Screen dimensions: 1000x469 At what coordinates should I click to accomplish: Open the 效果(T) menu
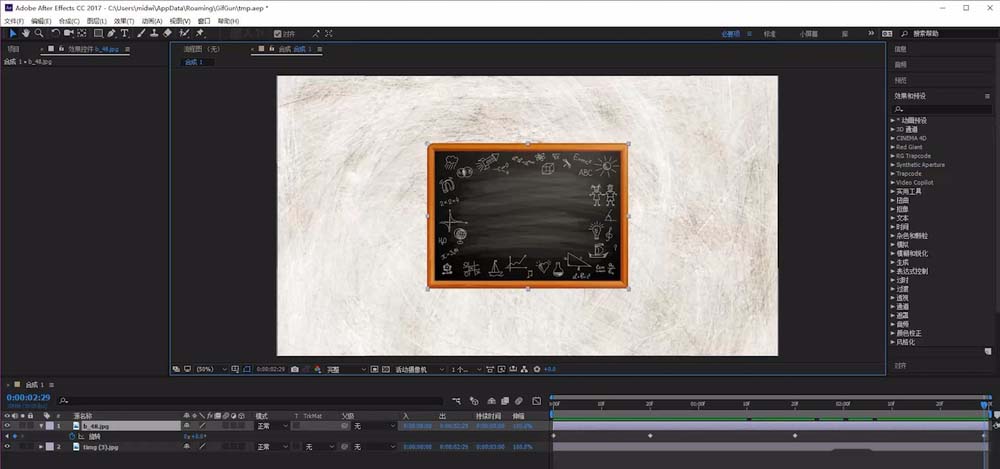pyautogui.click(x=124, y=21)
